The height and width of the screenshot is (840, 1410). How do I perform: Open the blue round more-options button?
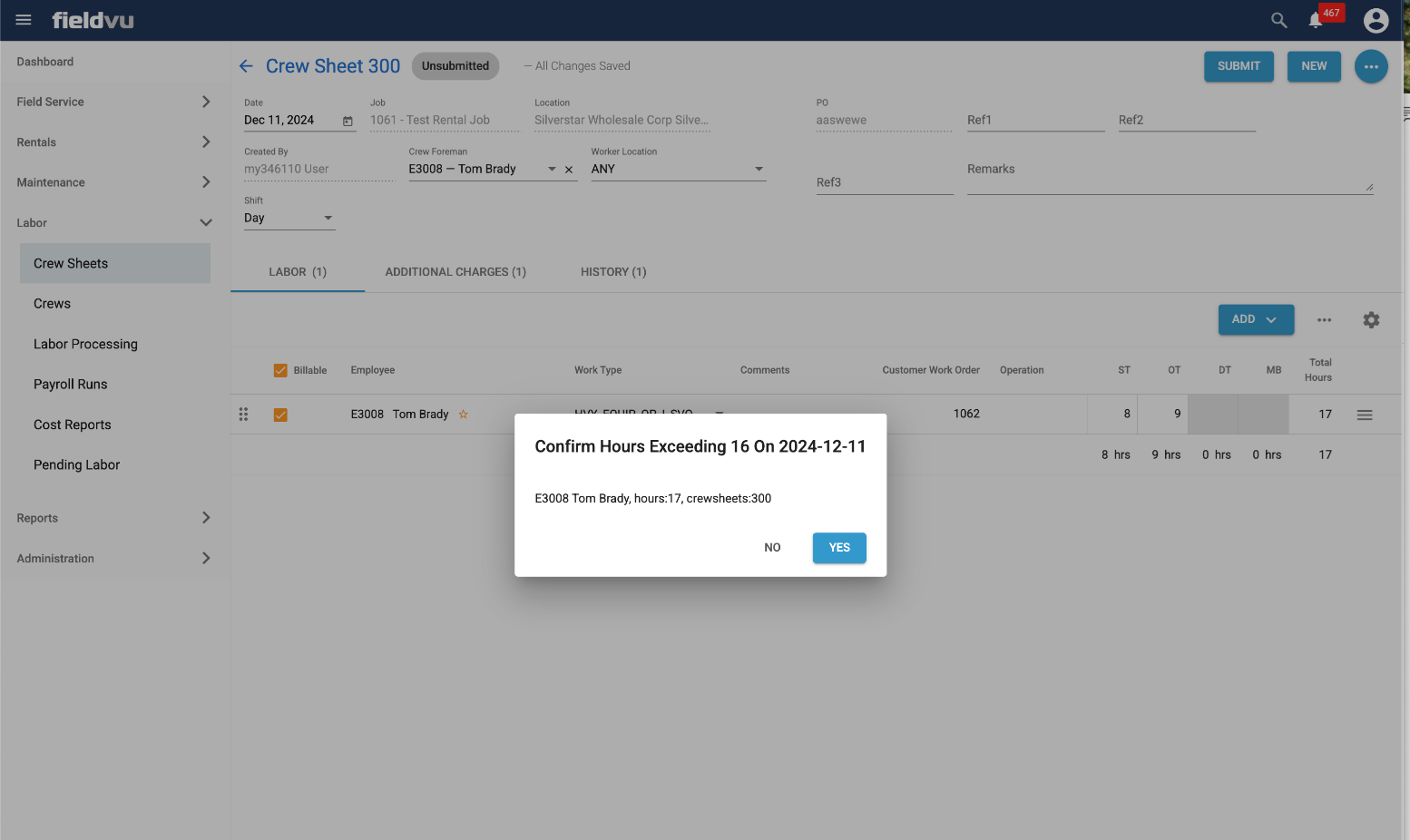(1371, 66)
